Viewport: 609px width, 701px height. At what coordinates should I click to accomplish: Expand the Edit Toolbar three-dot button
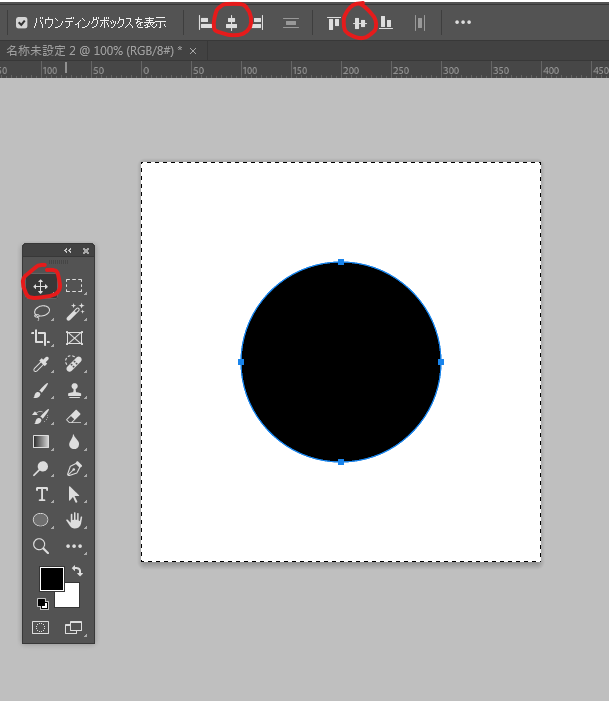(74, 546)
